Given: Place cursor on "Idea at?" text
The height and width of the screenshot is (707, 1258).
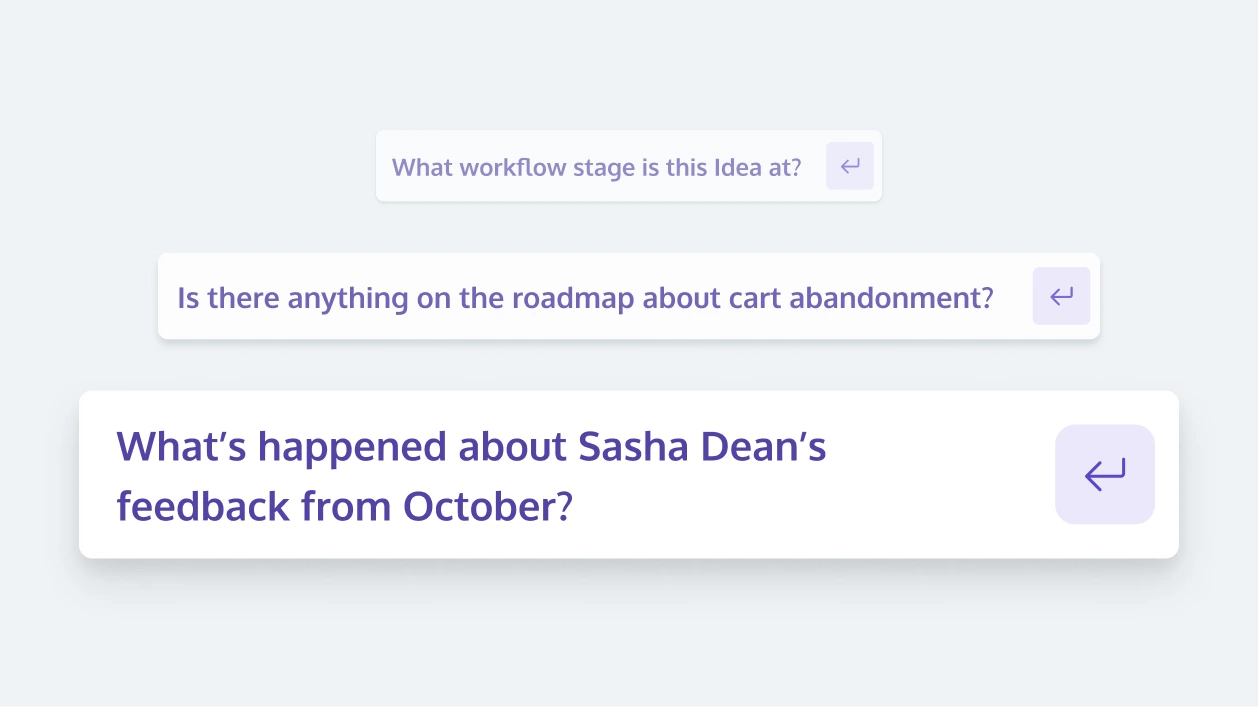Looking at the screenshot, I should click(757, 167).
